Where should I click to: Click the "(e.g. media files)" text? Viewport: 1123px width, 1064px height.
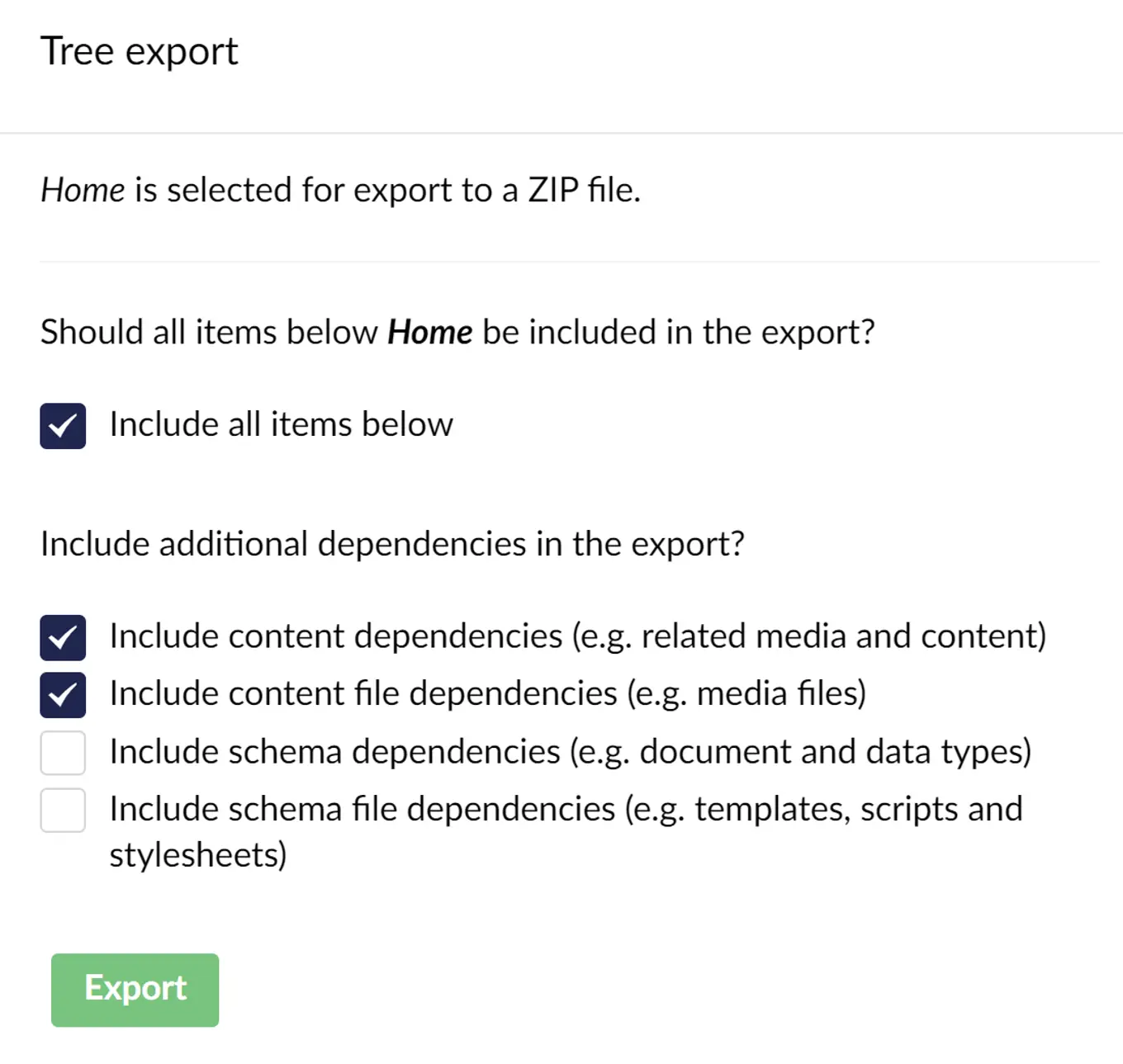746,694
